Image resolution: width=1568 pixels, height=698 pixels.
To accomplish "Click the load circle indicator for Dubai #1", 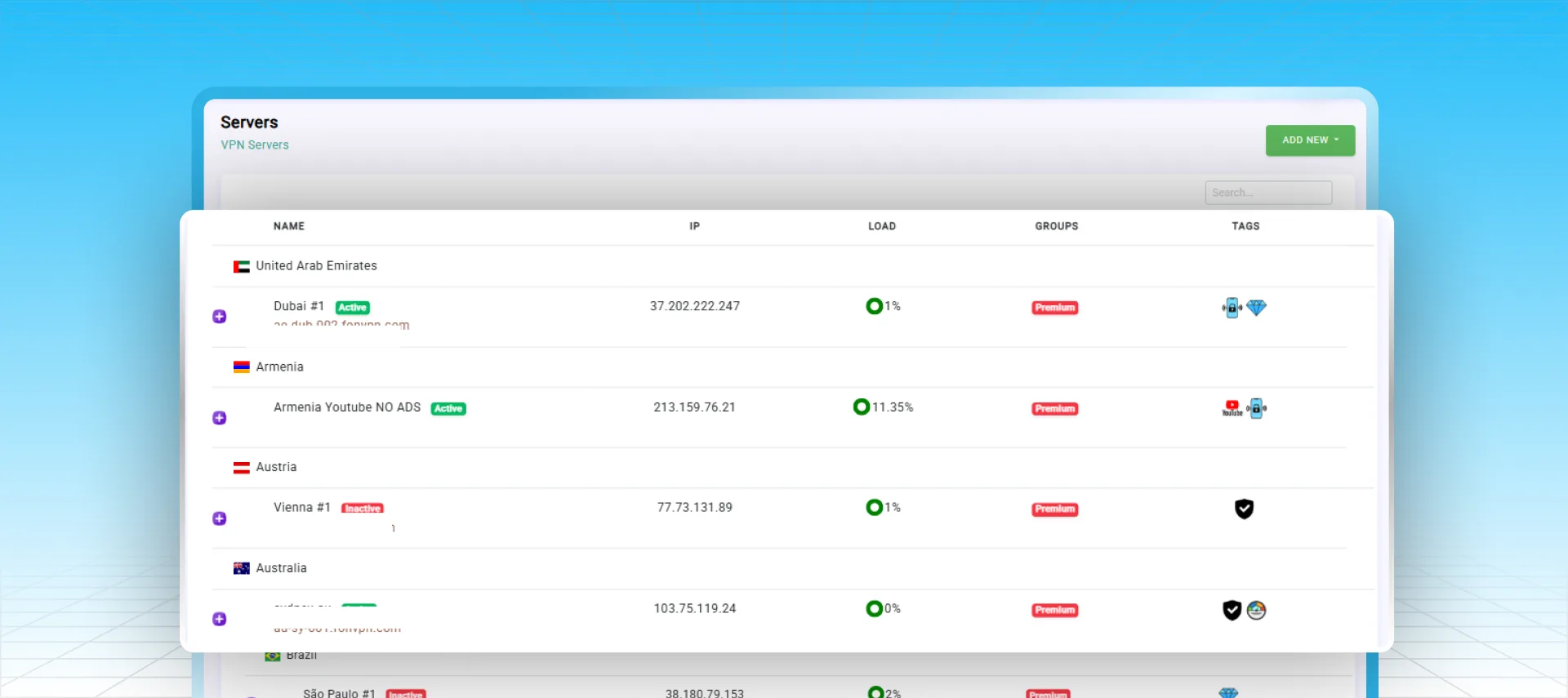I will 874,306.
